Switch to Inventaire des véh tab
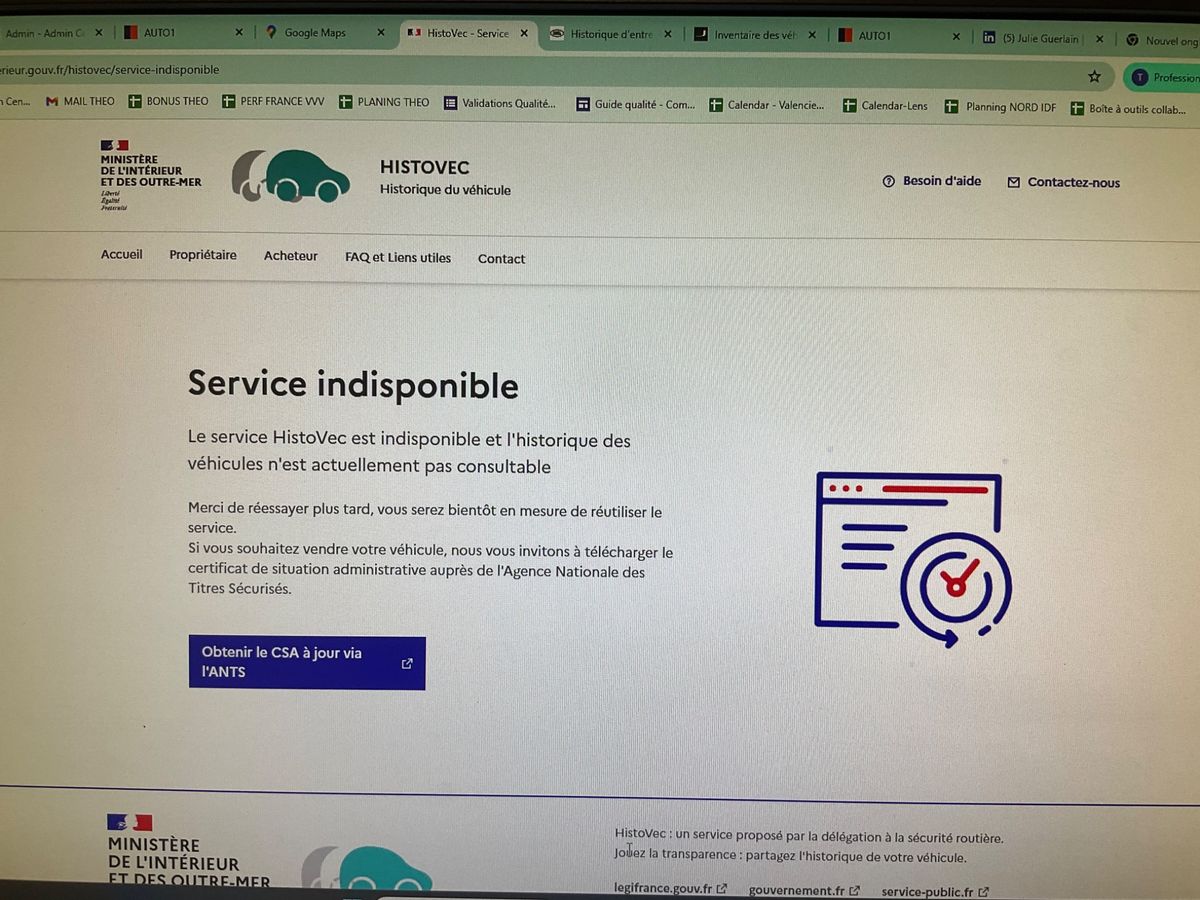This screenshot has height=900, width=1200. coord(755,35)
